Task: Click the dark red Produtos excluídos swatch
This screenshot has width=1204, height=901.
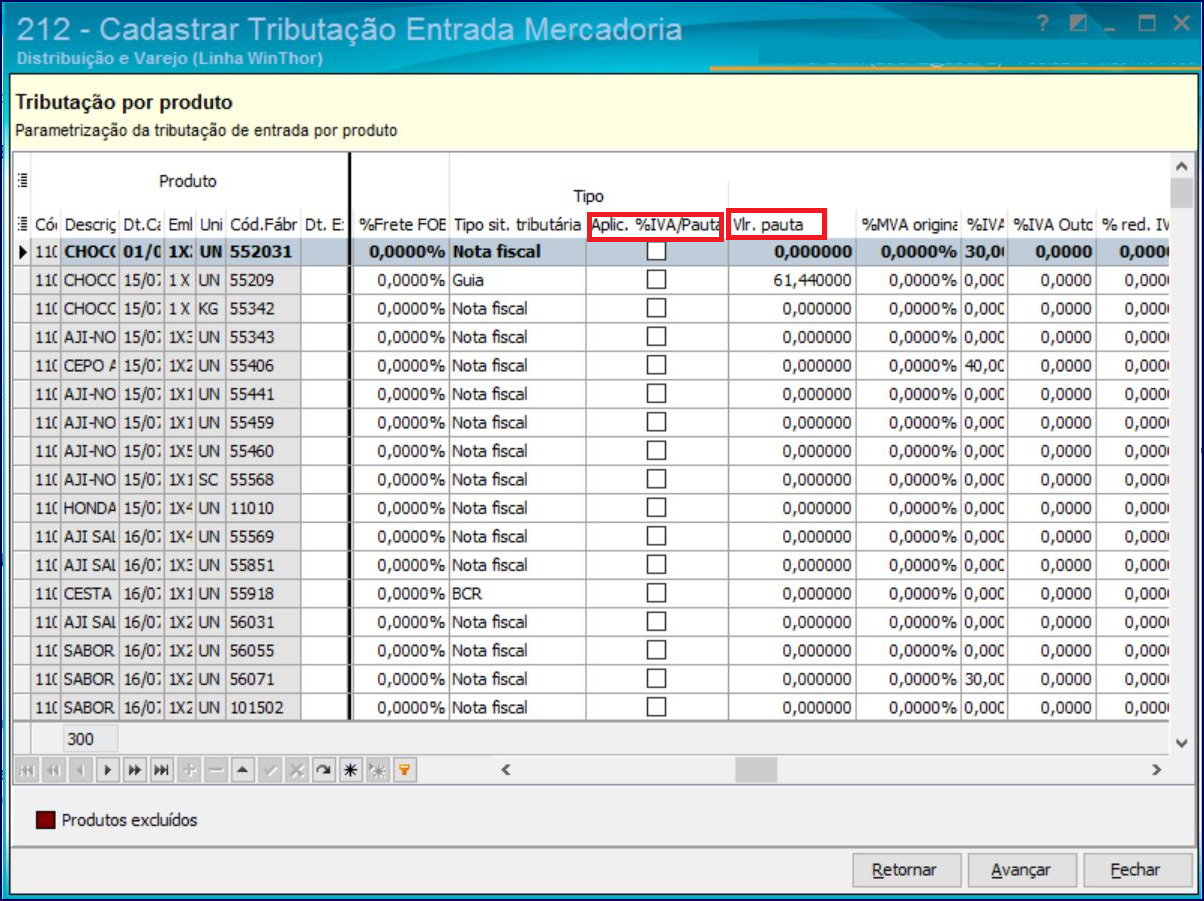Action: [45, 821]
